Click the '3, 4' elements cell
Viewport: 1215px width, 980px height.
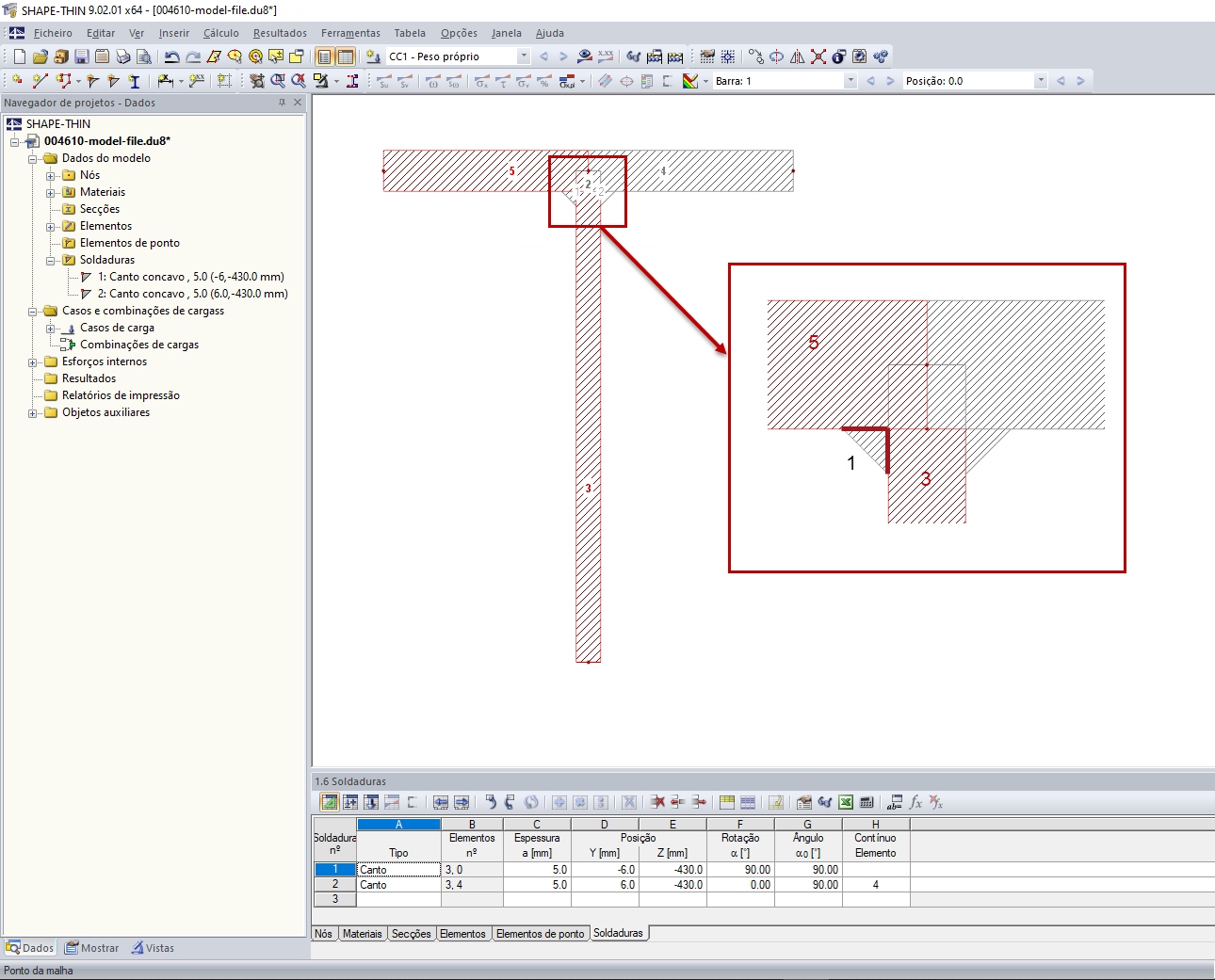coord(472,885)
